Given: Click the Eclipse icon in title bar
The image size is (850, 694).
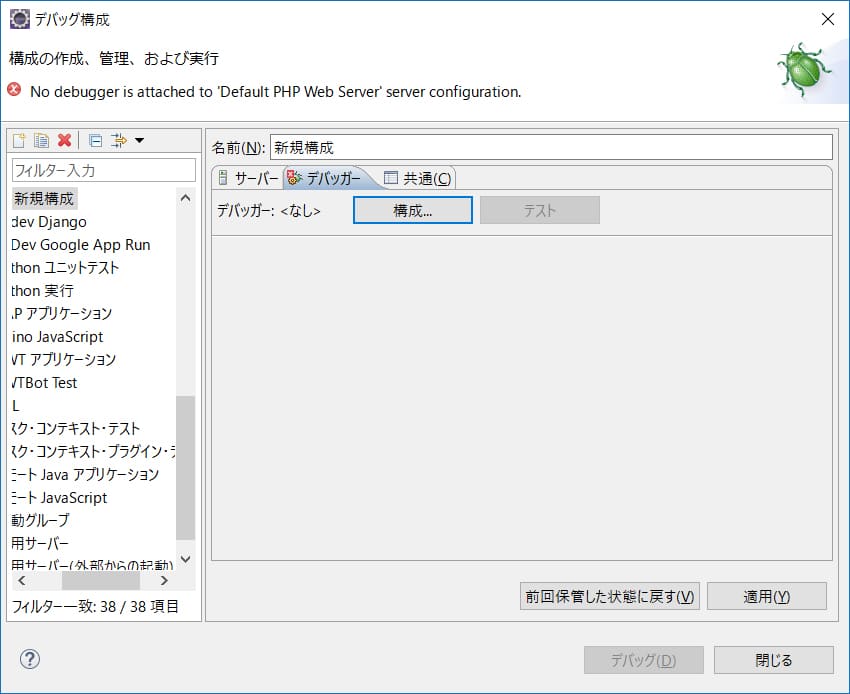Looking at the screenshot, I should (20, 19).
